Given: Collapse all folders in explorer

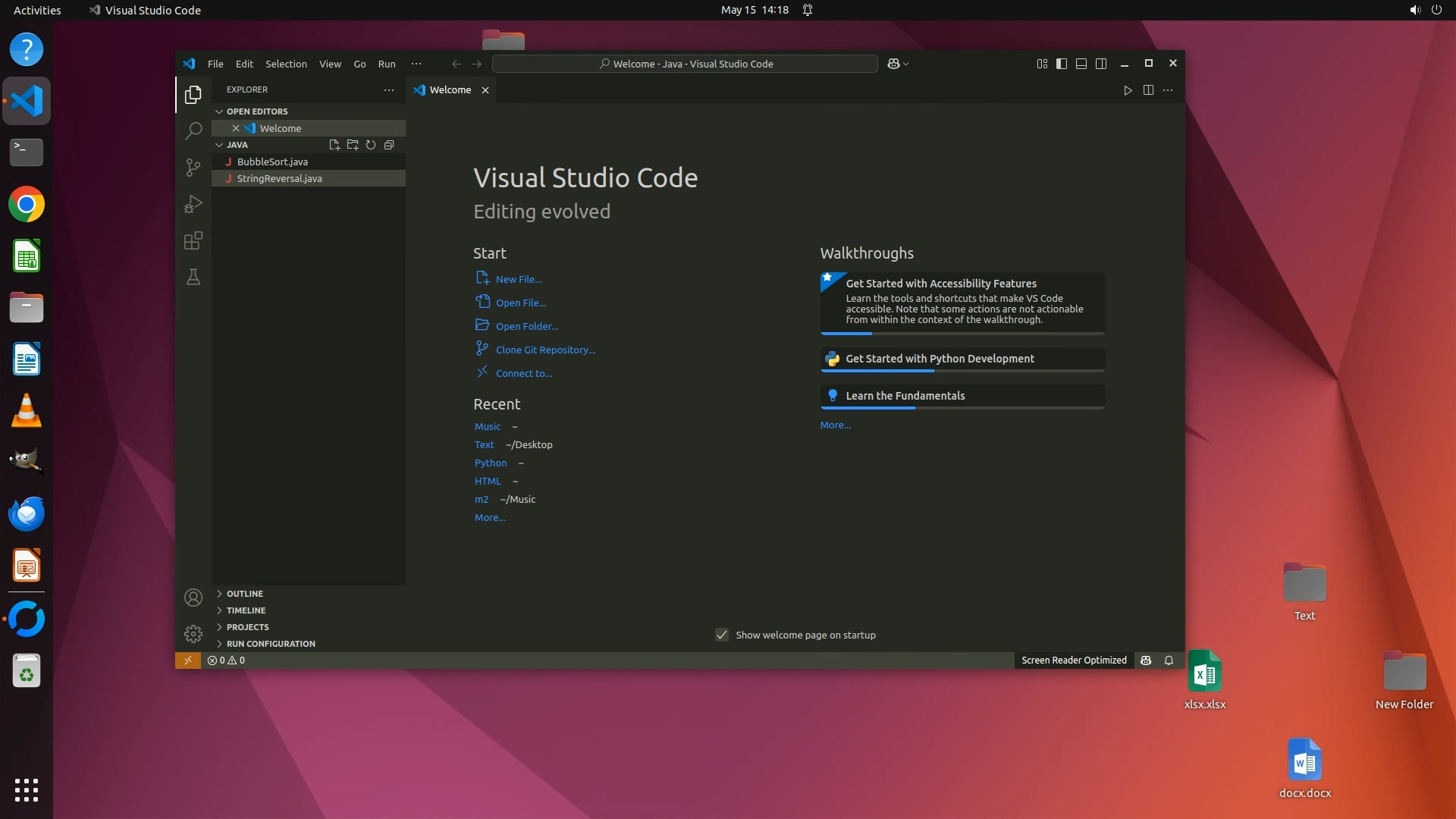Looking at the screenshot, I should pyautogui.click(x=389, y=145).
